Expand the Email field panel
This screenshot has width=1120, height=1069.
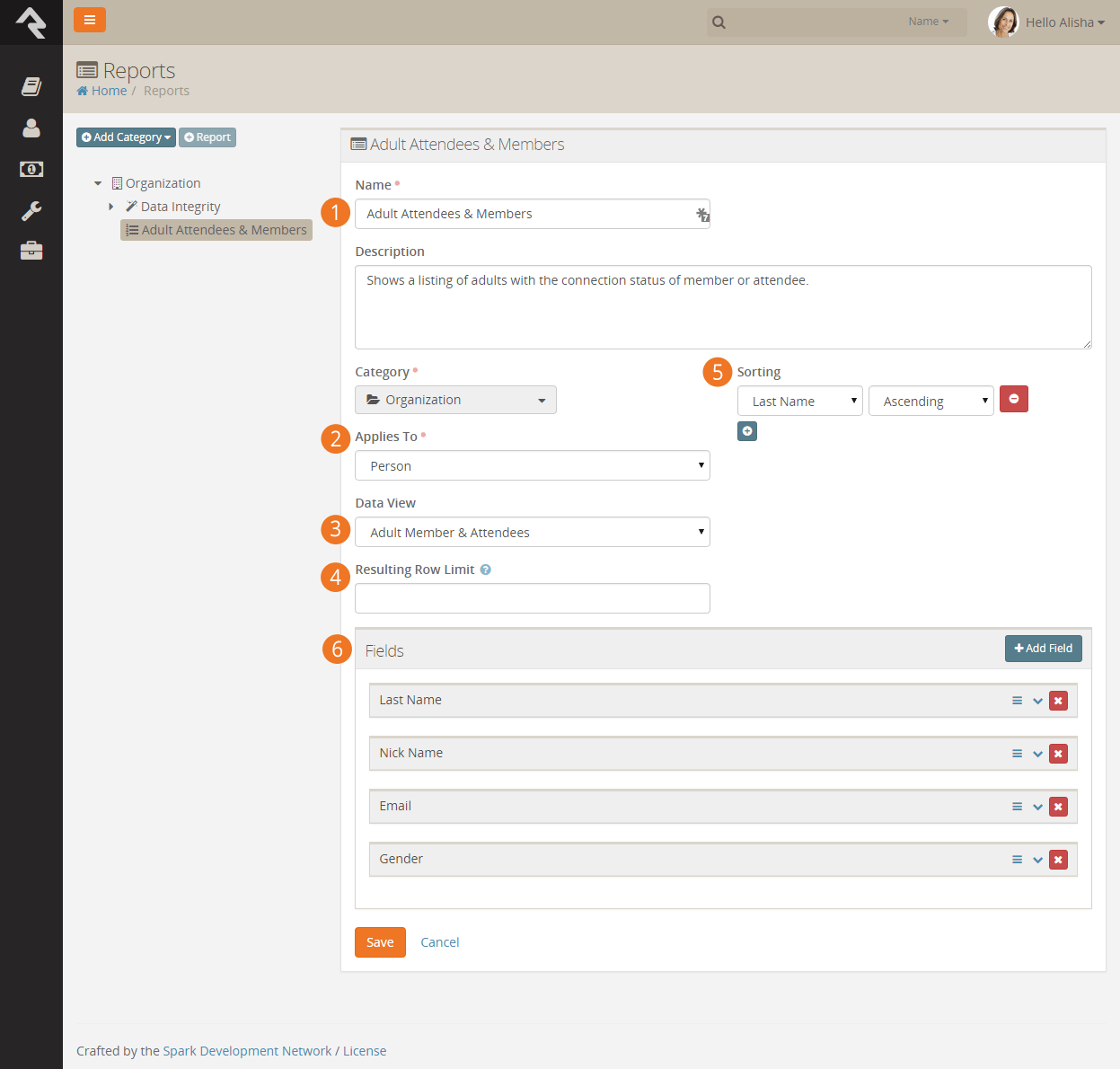coord(1037,807)
